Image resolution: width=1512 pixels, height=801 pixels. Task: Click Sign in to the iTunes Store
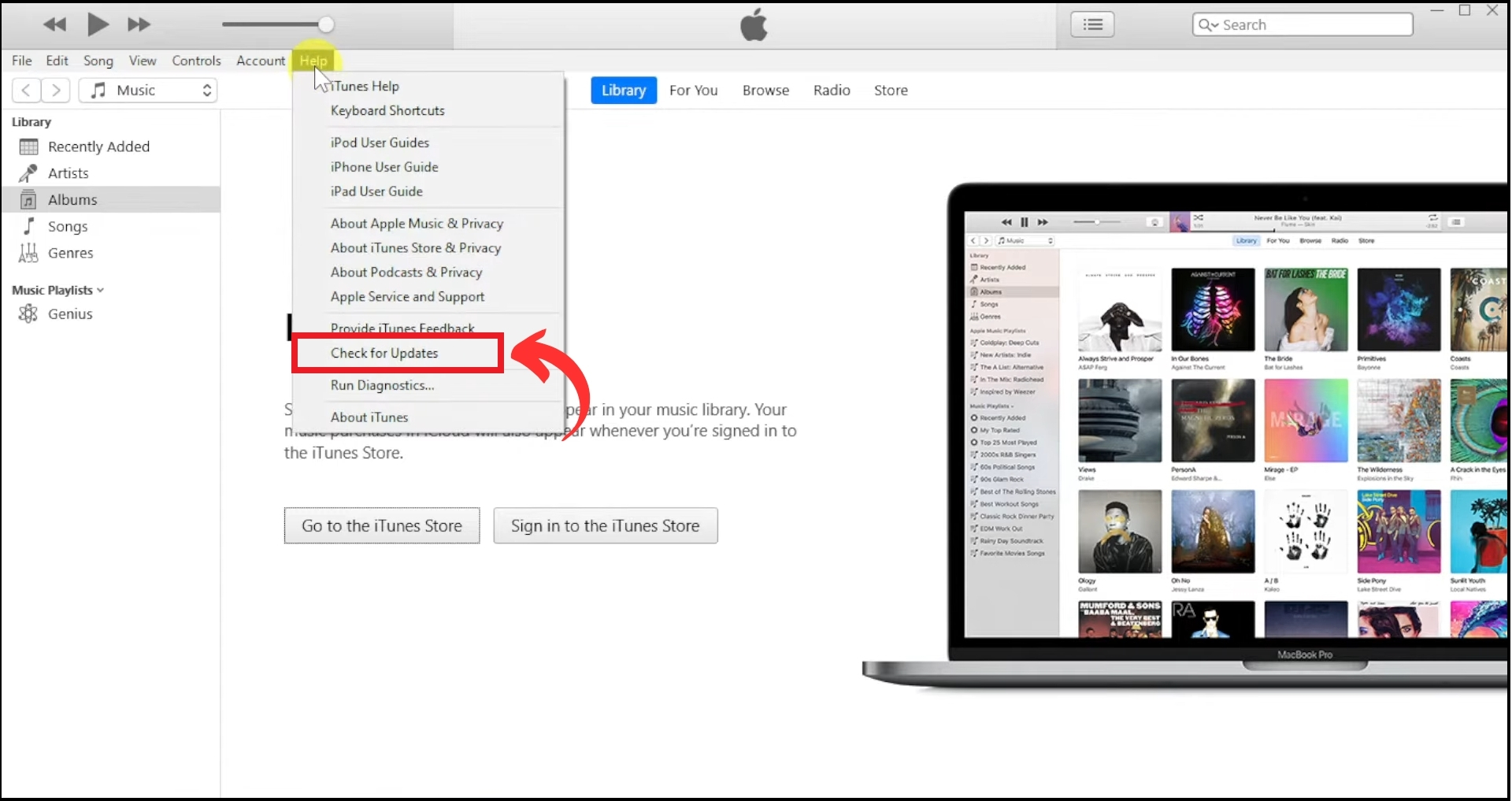[x=605, y=526]
